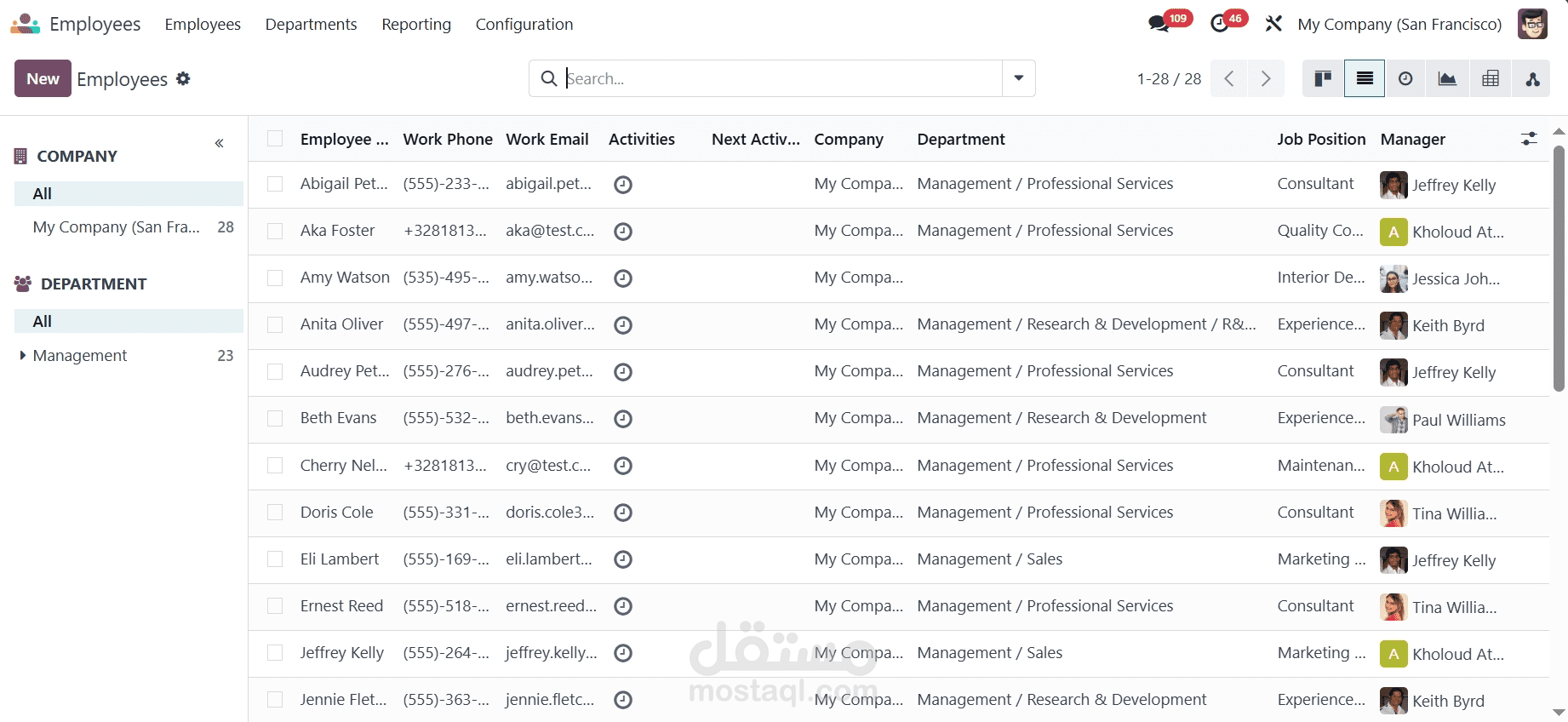
Task: Open the debug tools wrench icon
Action: (x=1273, y=24)
